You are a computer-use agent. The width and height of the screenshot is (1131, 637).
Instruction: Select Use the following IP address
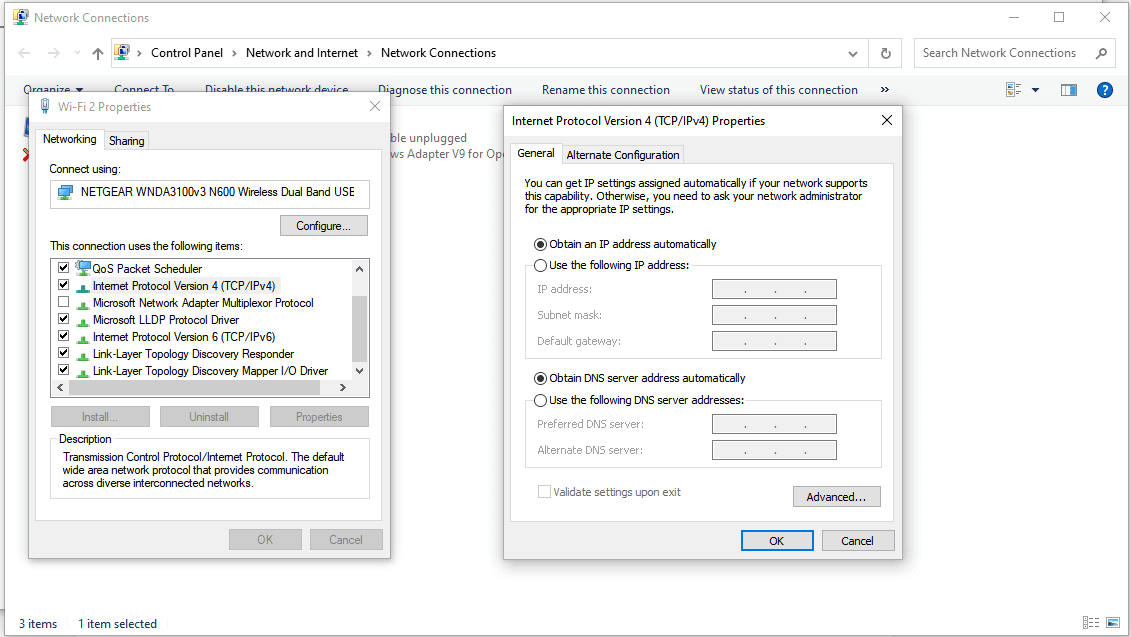(x=540, y=264)
